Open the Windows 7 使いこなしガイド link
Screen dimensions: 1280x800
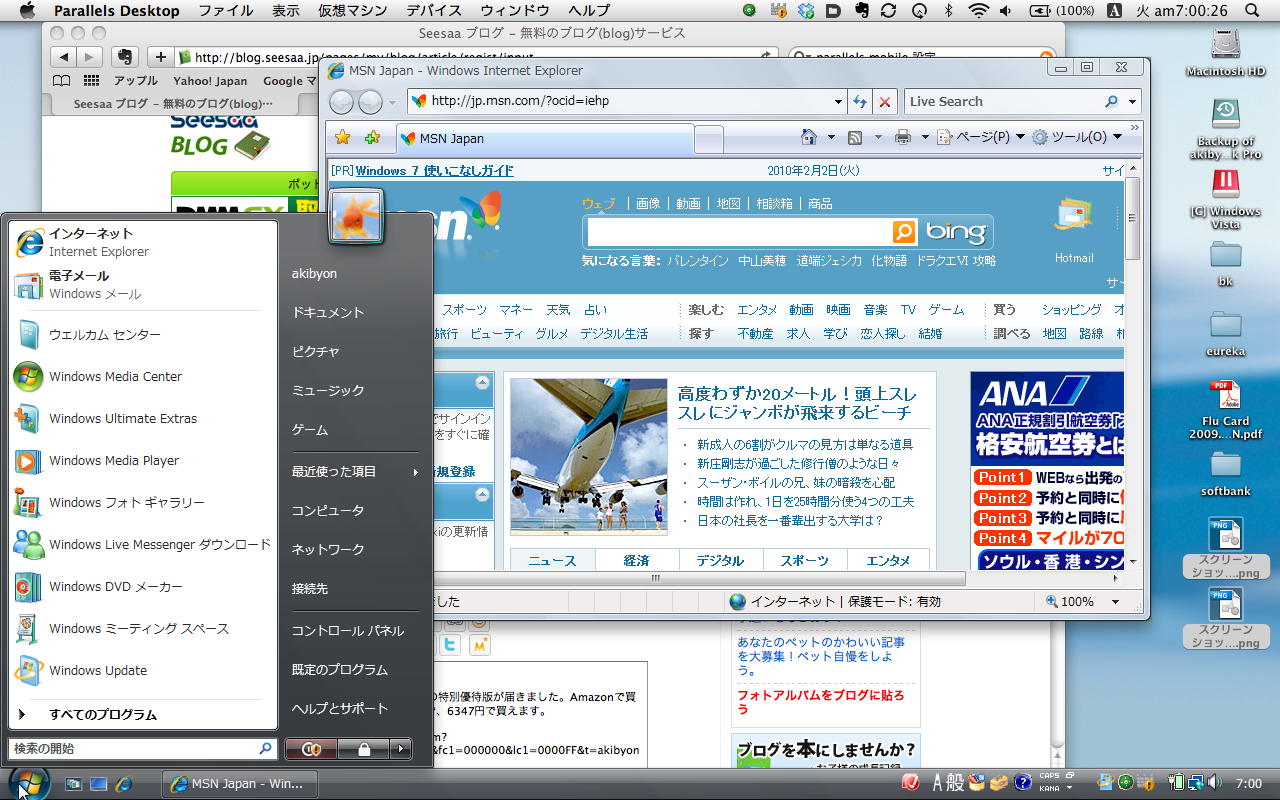coord(435,171)
